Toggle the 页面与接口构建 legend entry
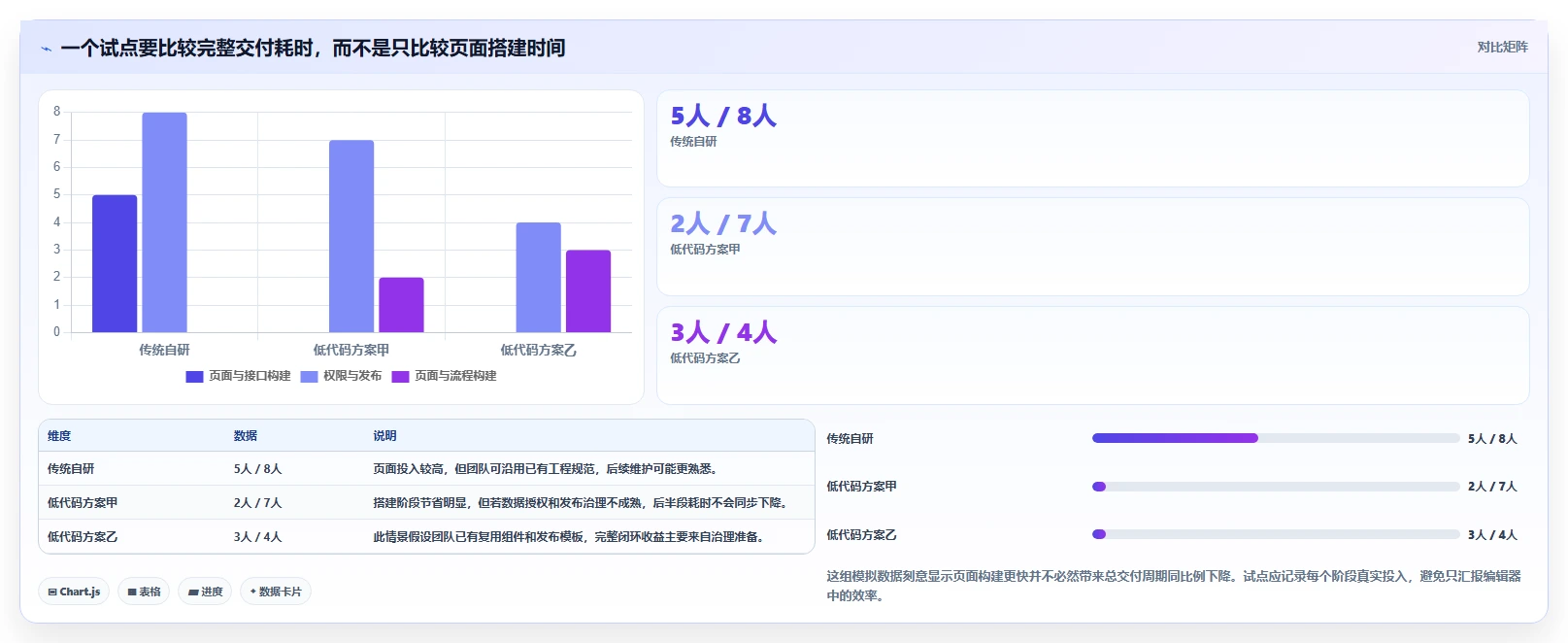Screen dimensions: 1568x643 238,376
